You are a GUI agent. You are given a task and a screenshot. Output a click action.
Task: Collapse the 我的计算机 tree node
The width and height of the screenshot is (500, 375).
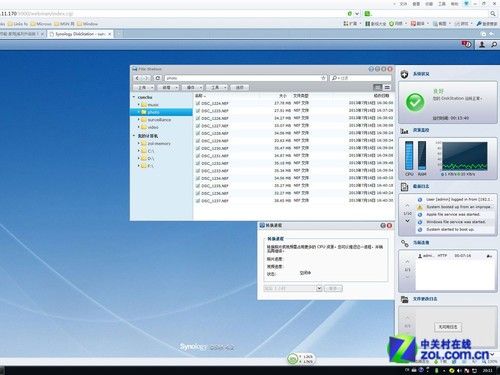[134, 136]
